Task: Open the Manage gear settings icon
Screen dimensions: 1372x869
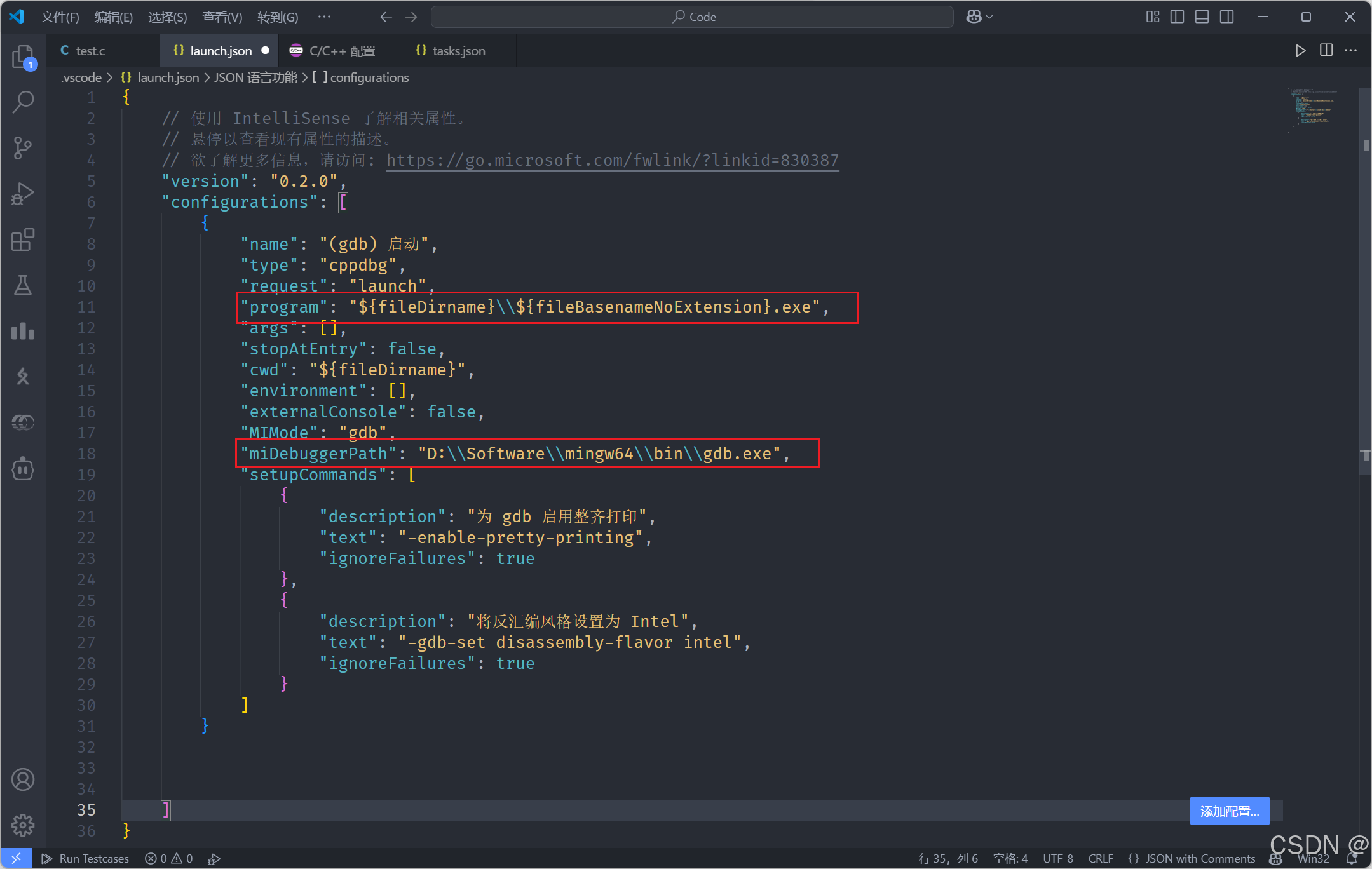Action: pos(23,825)
